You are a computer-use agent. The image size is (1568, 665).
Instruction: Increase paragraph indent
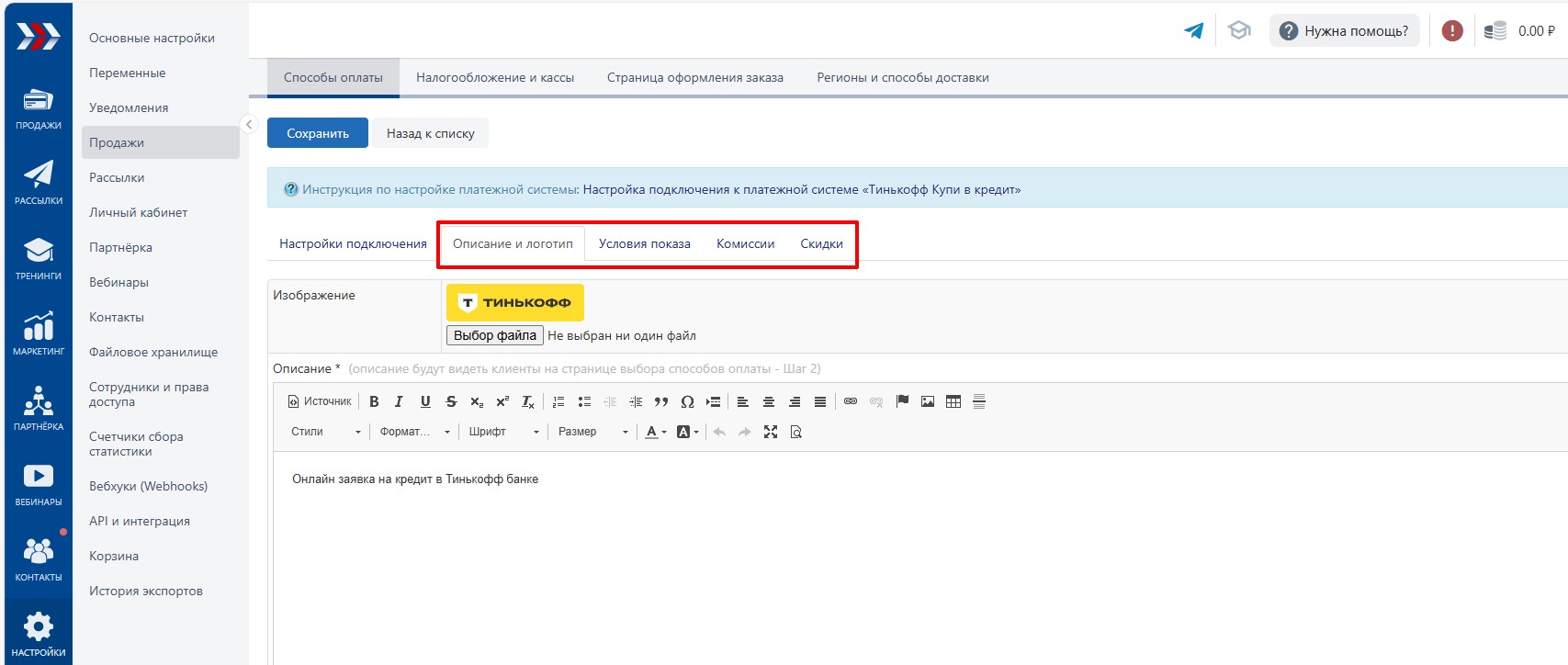pos(636,401)
